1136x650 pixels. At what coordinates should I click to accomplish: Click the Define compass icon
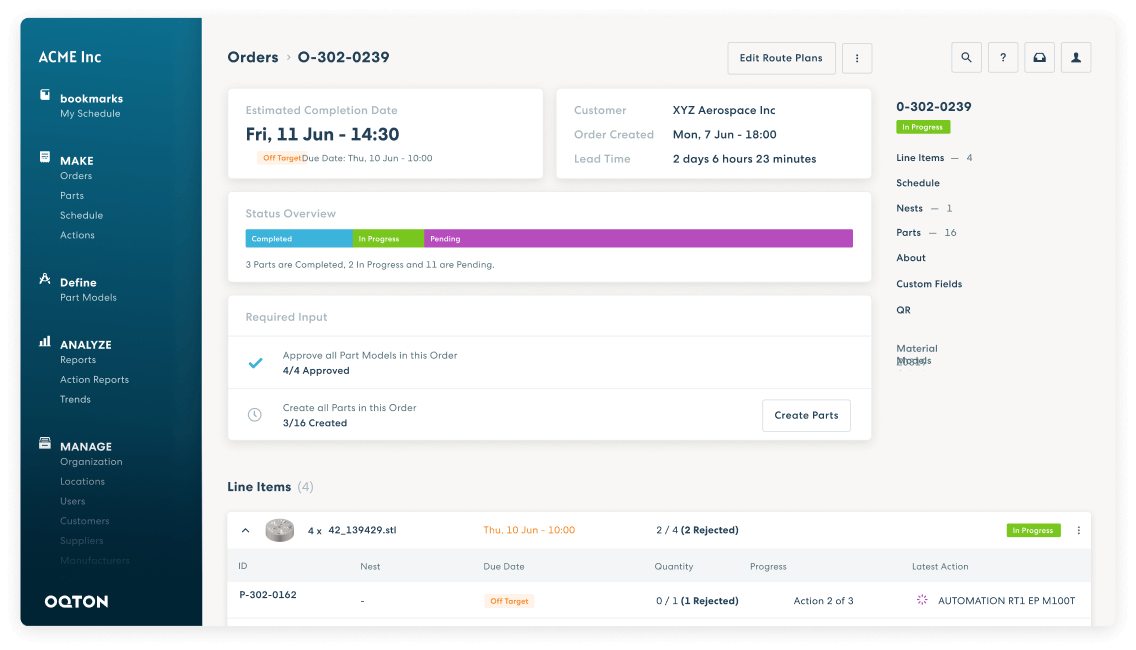point(45,279)
